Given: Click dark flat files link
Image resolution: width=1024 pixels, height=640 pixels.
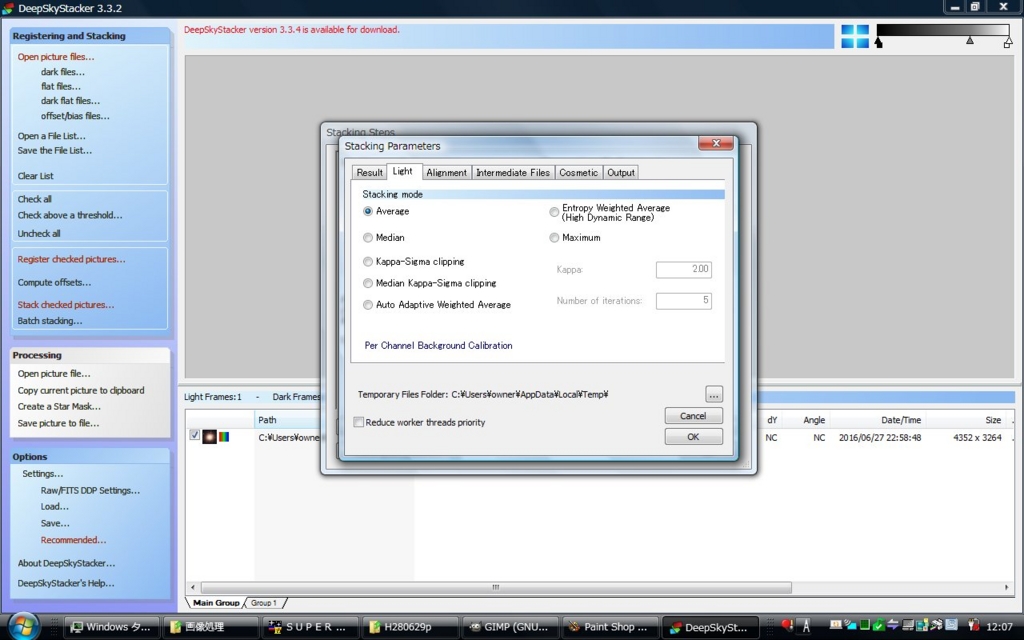Looking at the screenshot, I should coord(71,101).
